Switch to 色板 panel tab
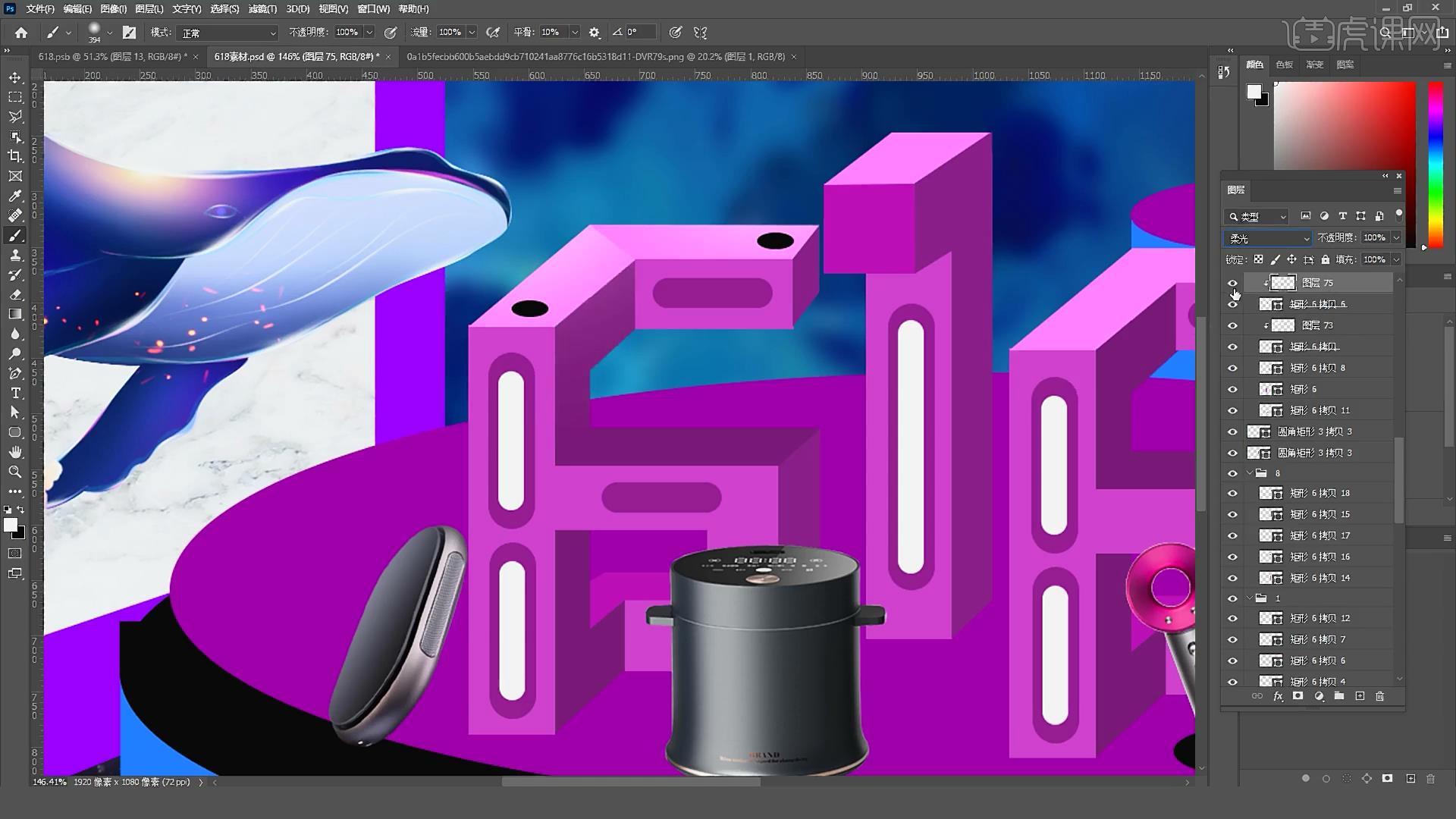Viewport: 1456px width, 819px height. coord(1284,64)
